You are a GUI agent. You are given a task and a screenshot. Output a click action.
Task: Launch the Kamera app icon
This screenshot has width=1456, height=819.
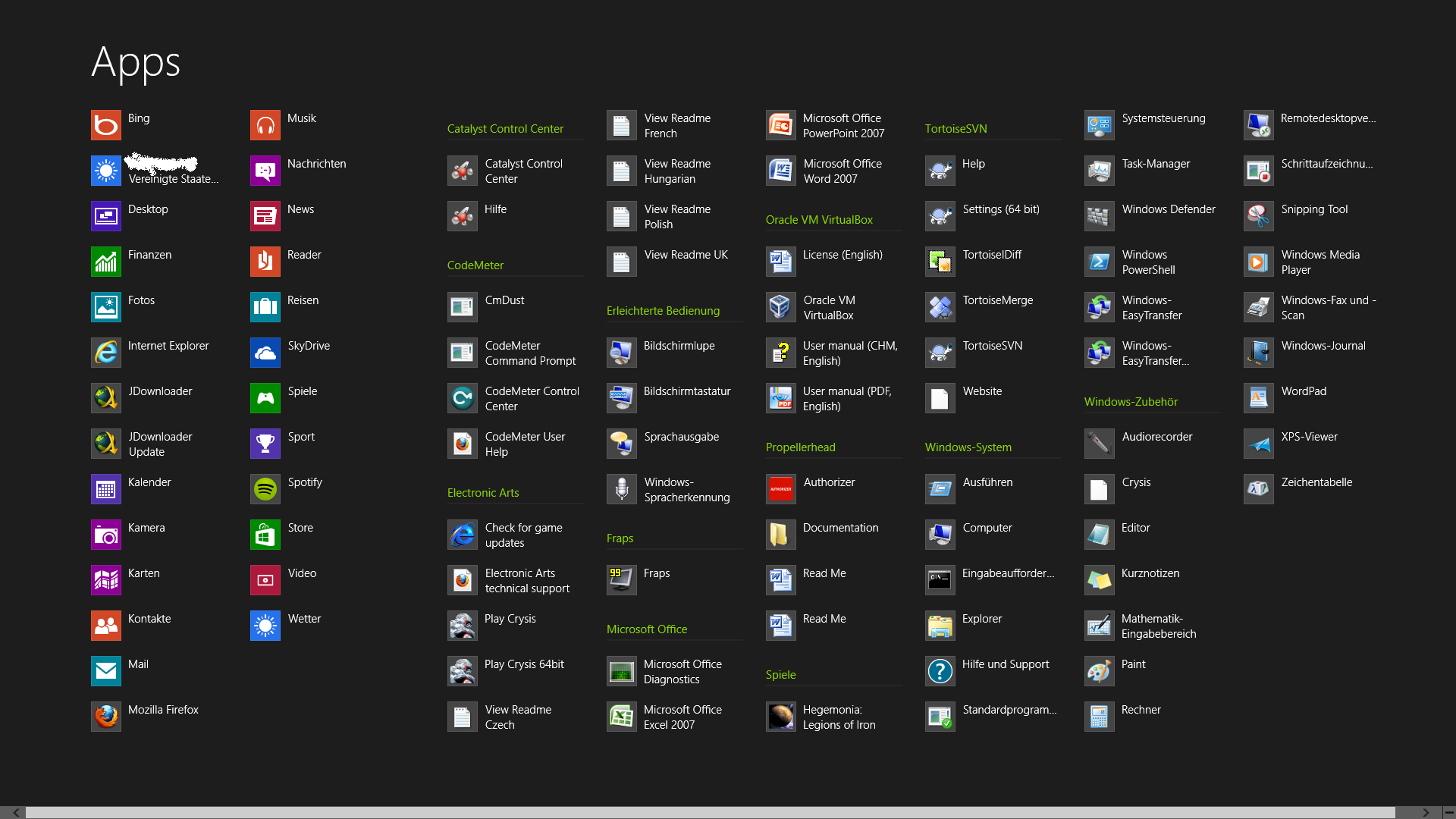(x=106, y=535)
